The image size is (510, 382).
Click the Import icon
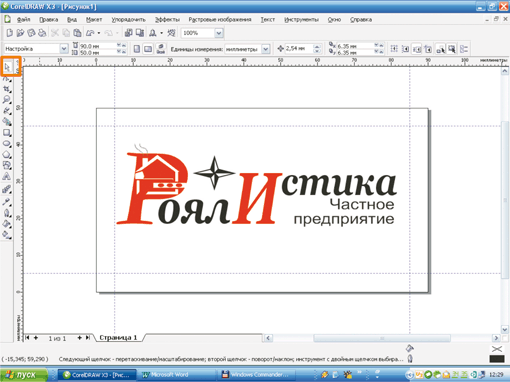(x=128, y=33)
